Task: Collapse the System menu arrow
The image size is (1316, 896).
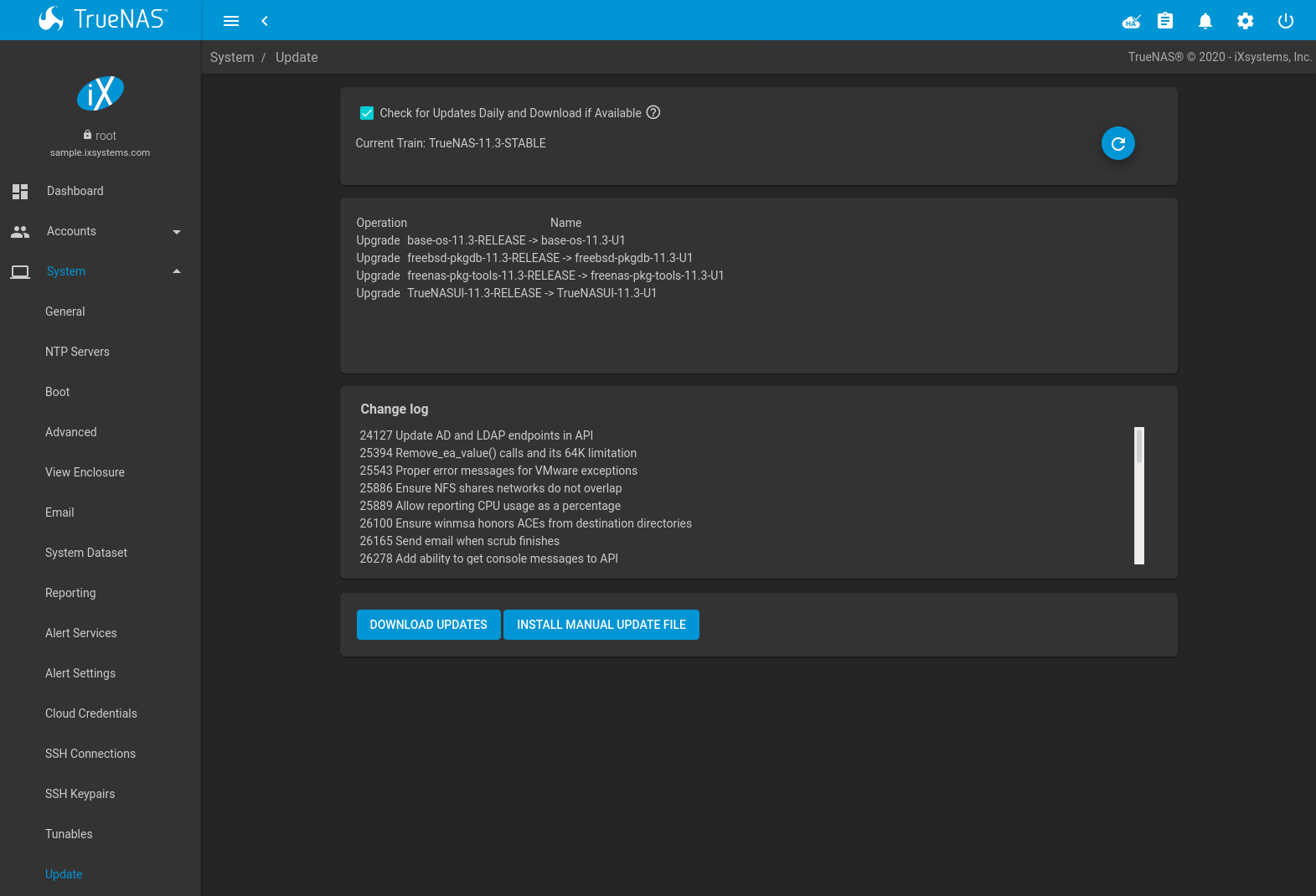Action: (x=177, y=271)
